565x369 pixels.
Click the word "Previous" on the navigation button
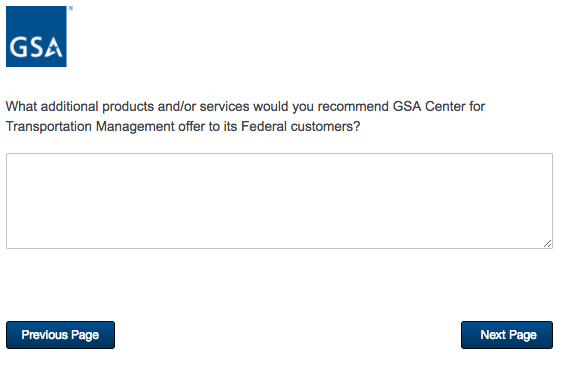pos(45,335)
